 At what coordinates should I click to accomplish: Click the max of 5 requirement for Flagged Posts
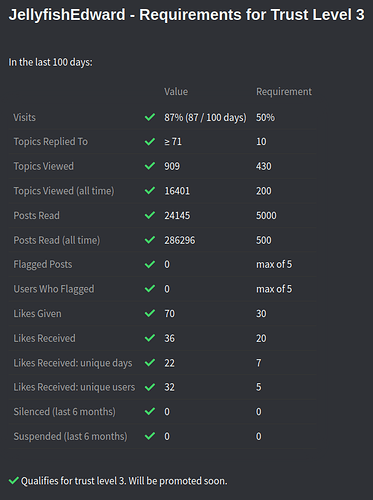[274, 264]
